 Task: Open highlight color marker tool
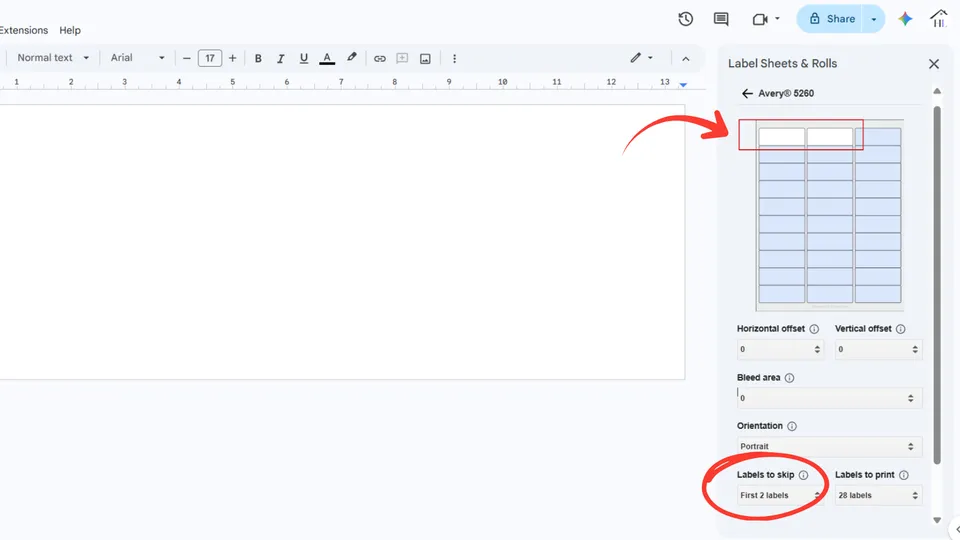pos(351,58)
